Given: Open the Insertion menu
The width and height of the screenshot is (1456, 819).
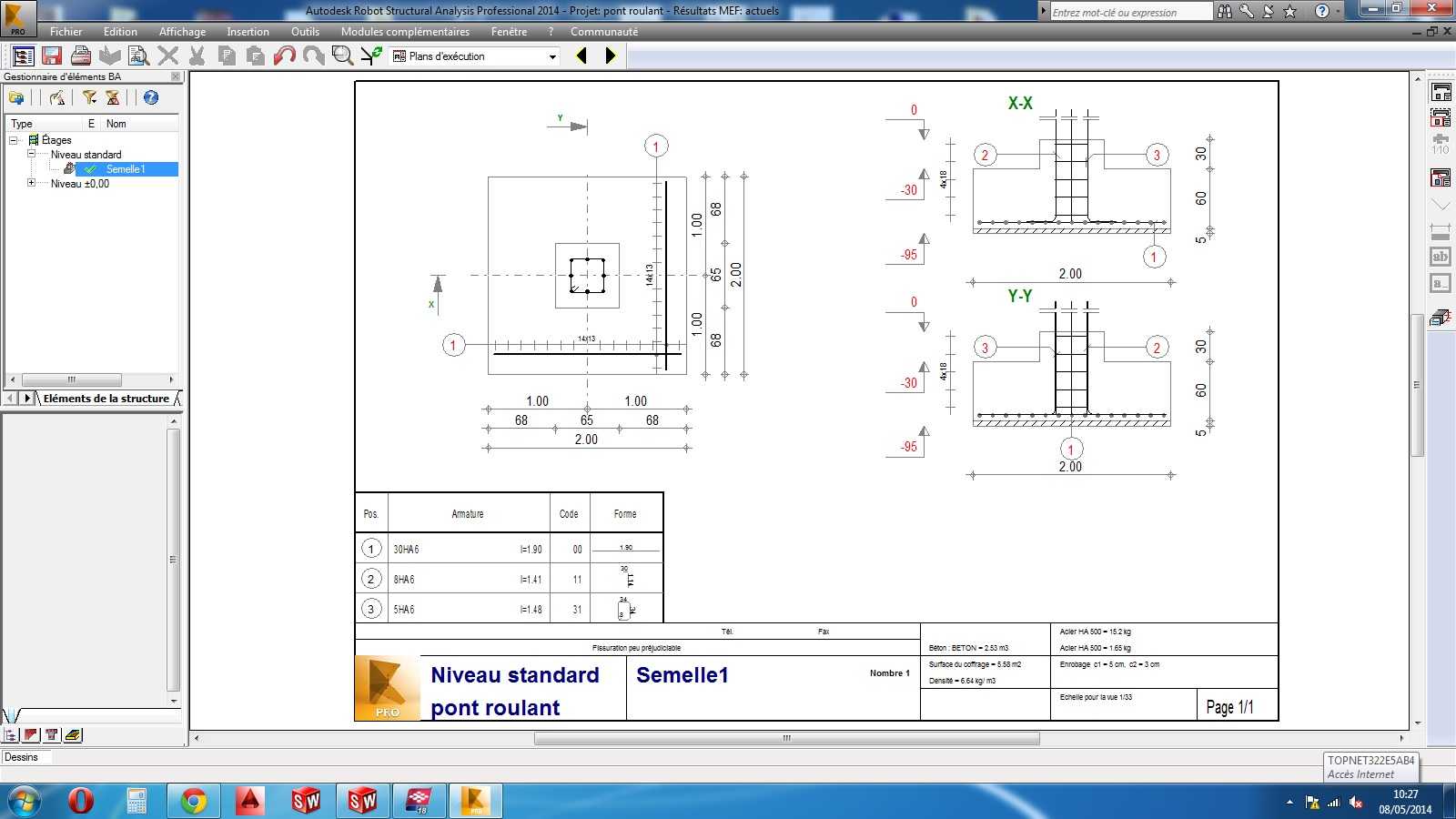Looking at the screenshot, I should 248,32.
